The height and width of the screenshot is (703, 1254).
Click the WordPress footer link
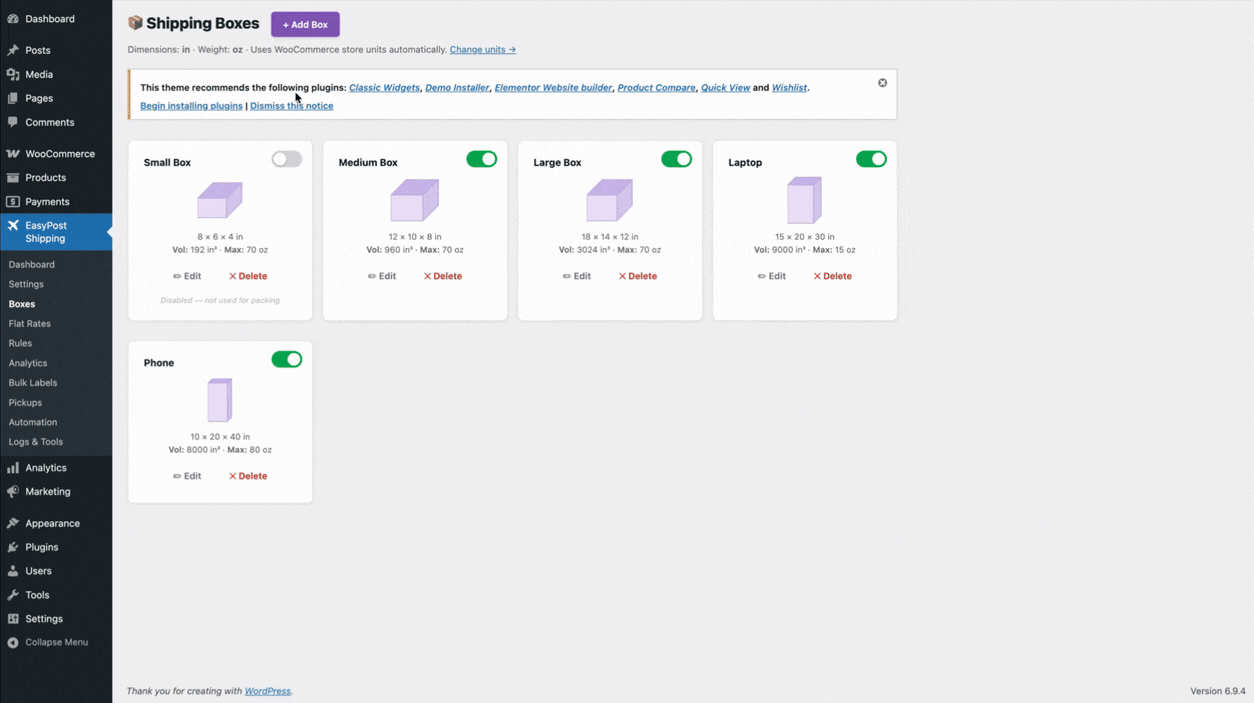pos(268,691)
